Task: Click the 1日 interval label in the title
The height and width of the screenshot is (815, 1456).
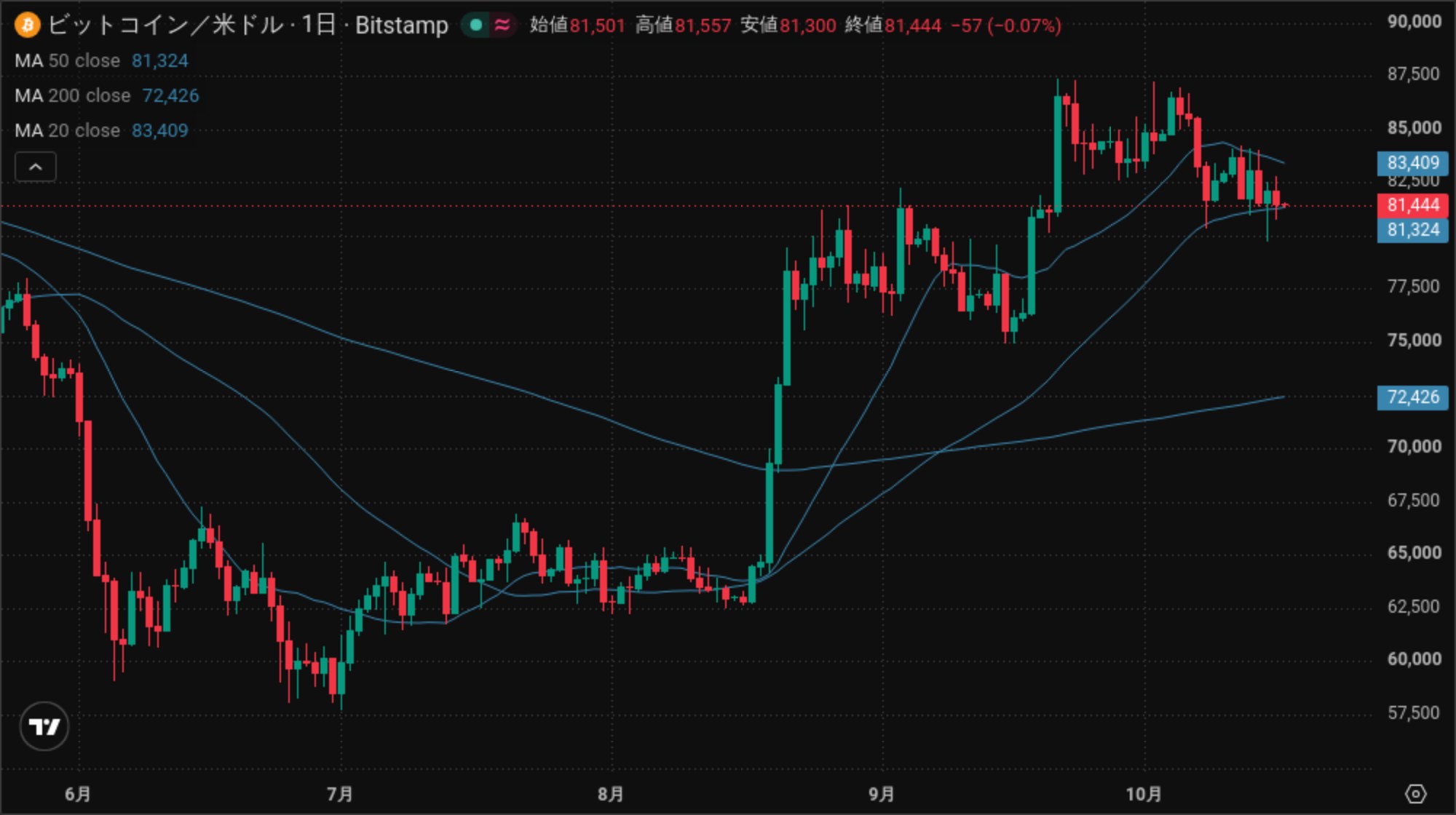Action: pos(318,25)
